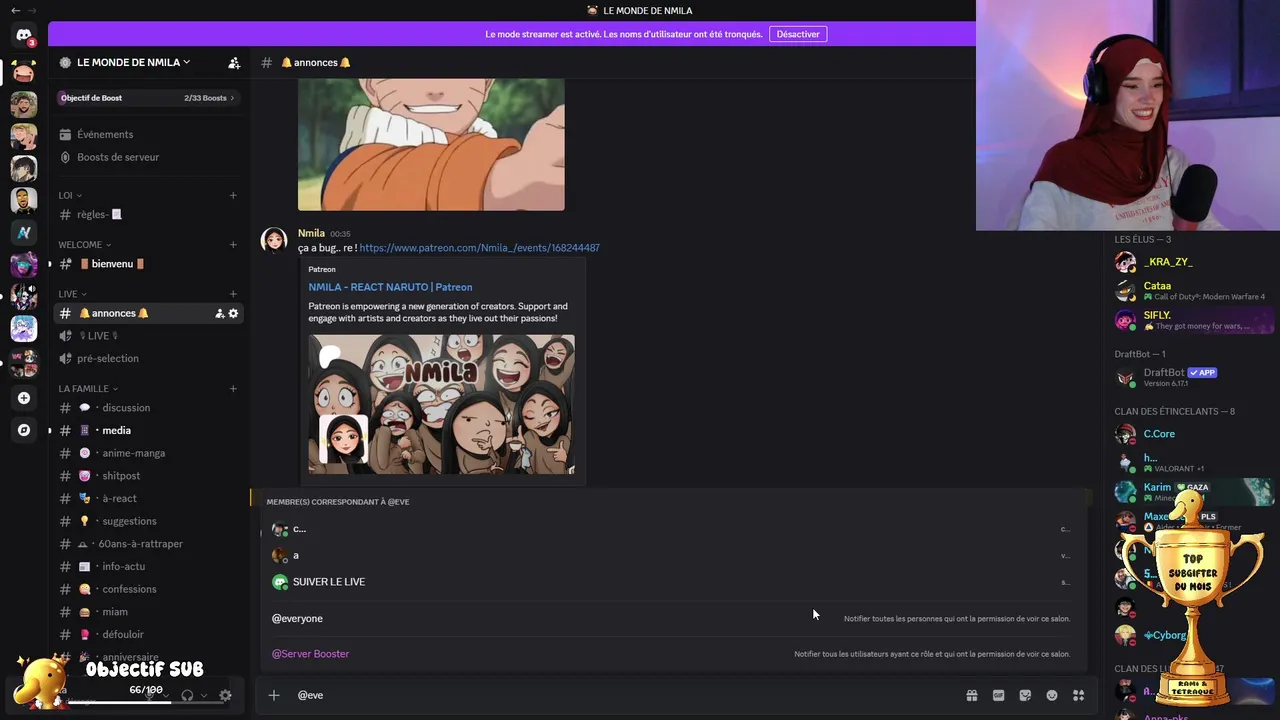Open C.Core member profile

click(1194, 434)
